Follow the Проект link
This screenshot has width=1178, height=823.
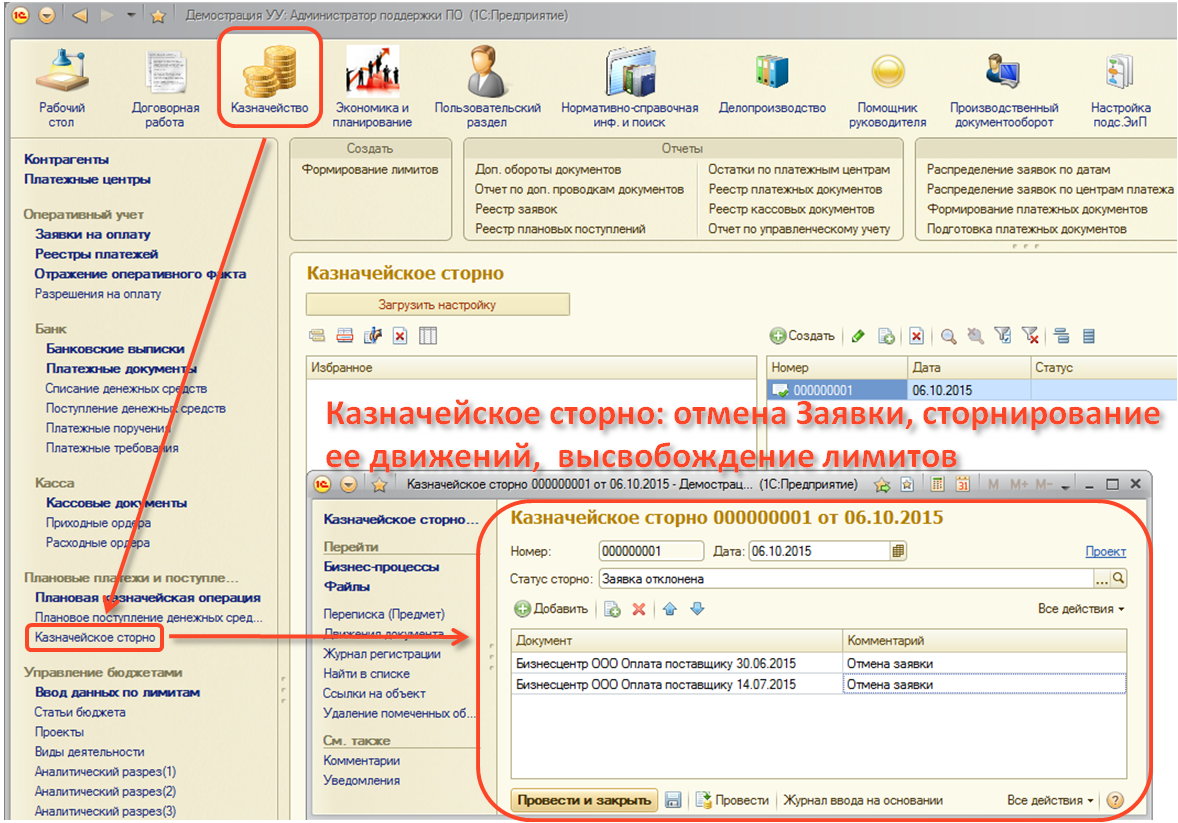pos(1105,551)
